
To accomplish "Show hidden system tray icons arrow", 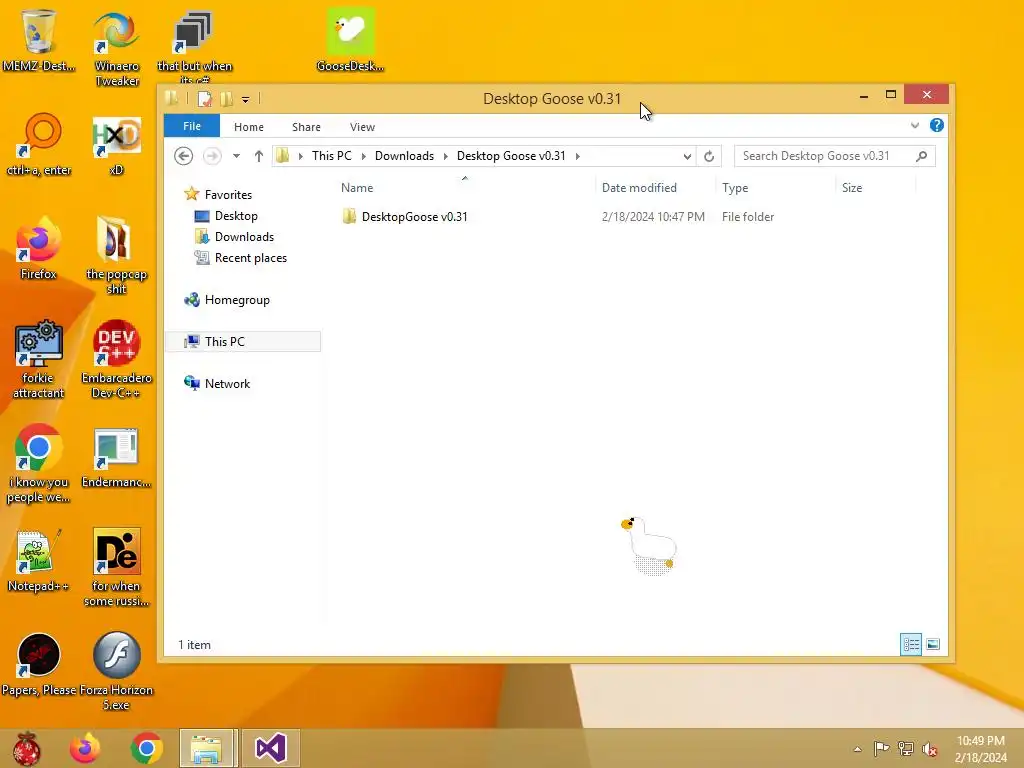I will pos(857,749).
